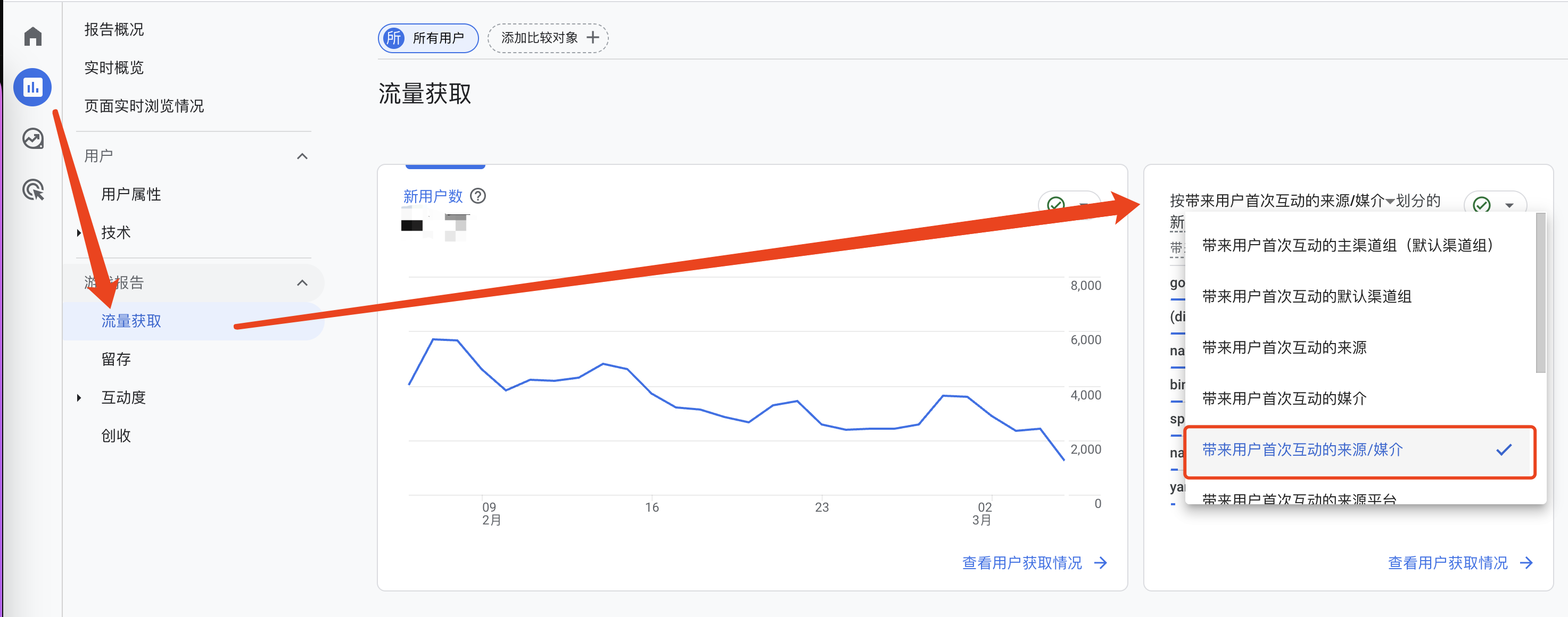Image resolution: width=1568 pixels, height=617 pixels.
Task: Click the 02 3月 date label
Action: tap(983, 514)
